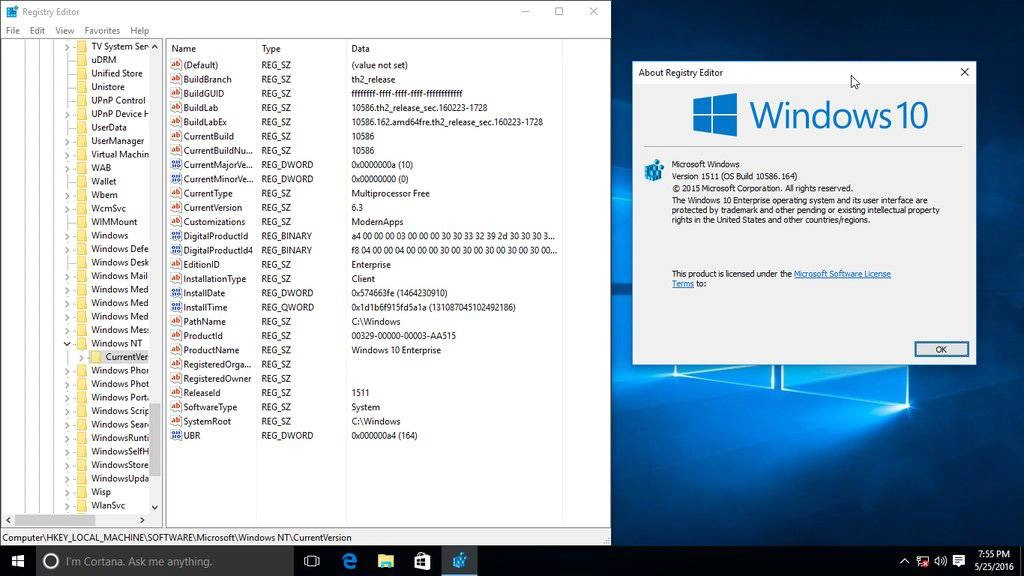This screenshot has width=1024, height=576.
Task: Select the CurrentVersion value icon
Action: (176, 207)
